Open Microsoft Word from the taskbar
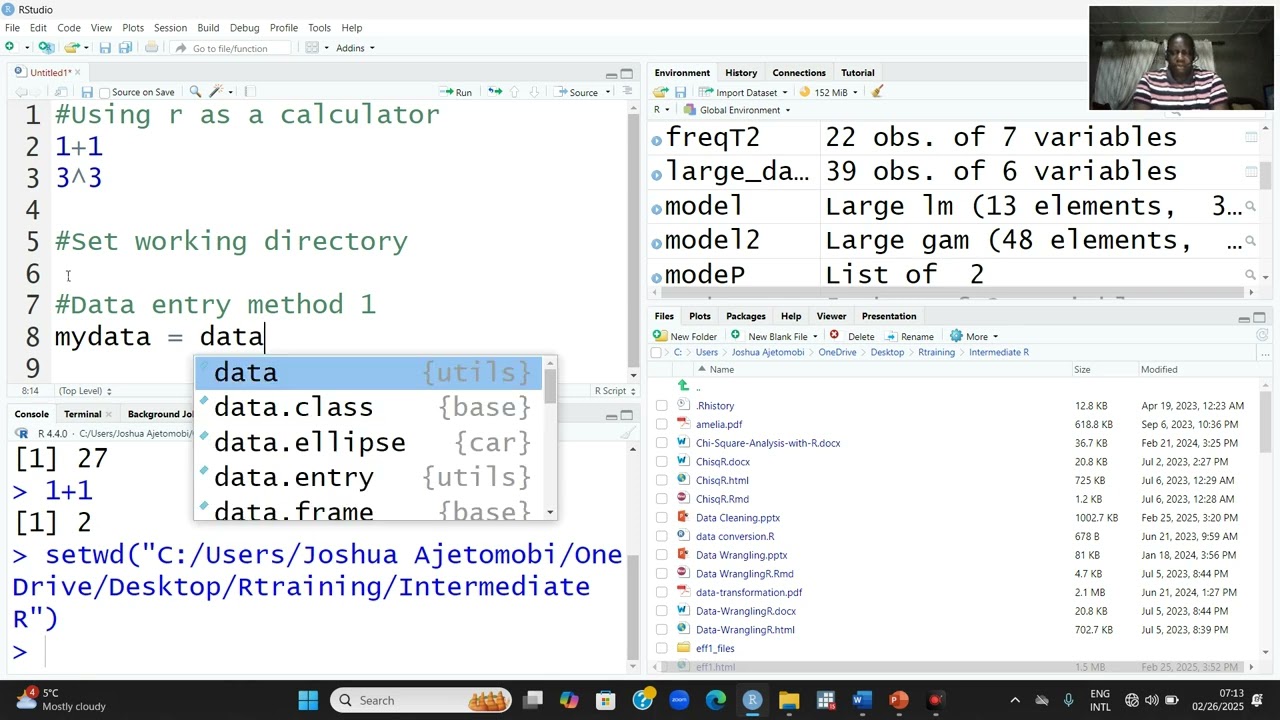 [x=862, y=700]
